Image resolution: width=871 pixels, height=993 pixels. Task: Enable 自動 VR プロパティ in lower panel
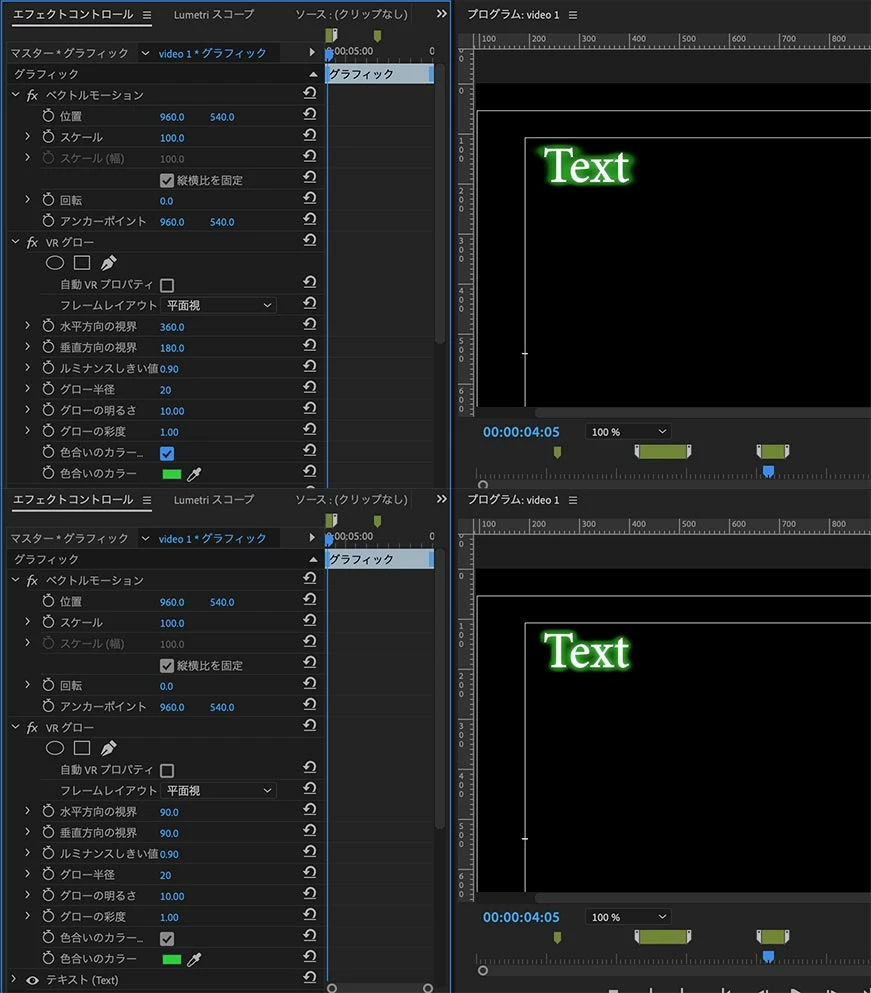pos(167,771)
